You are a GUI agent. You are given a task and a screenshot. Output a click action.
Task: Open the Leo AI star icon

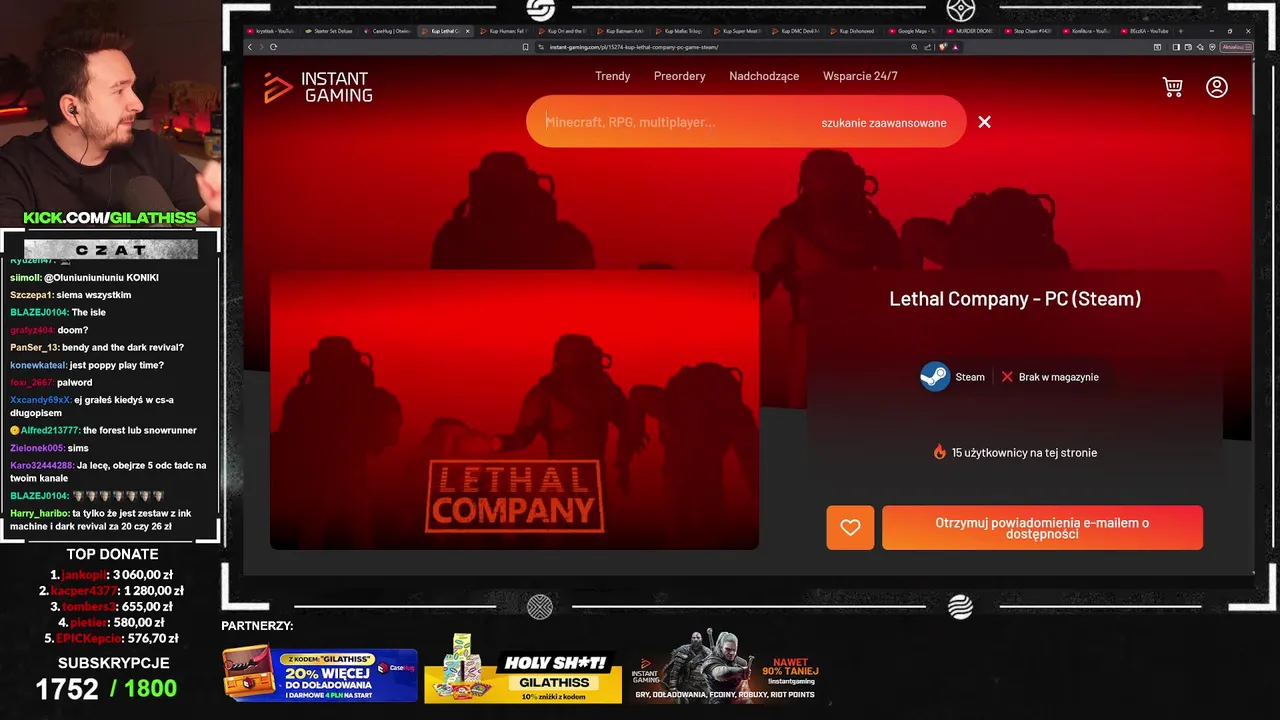coord(1200,47)
